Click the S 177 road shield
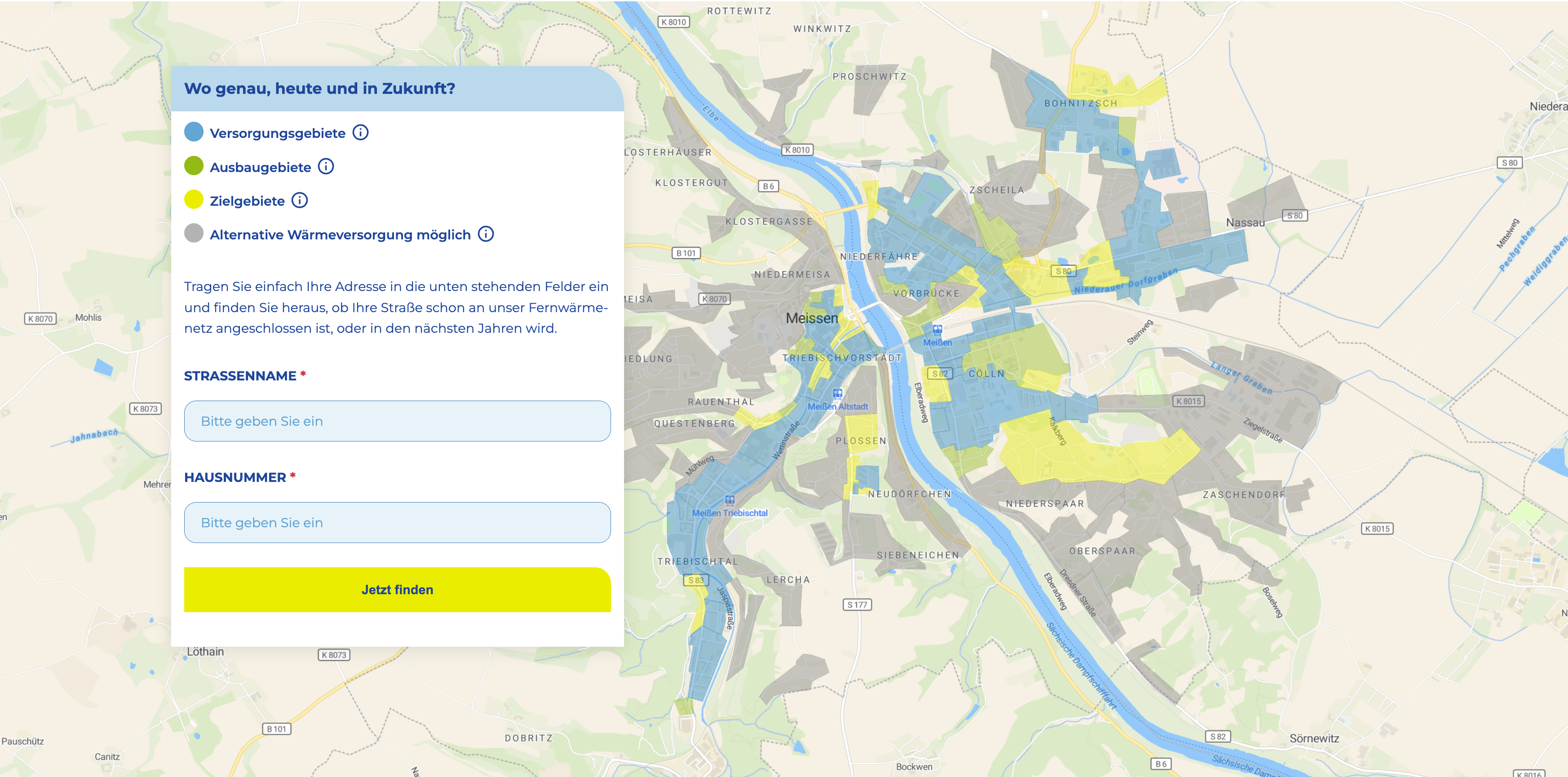The height and width of the screenshot is (777, 1568). point(857,605)
